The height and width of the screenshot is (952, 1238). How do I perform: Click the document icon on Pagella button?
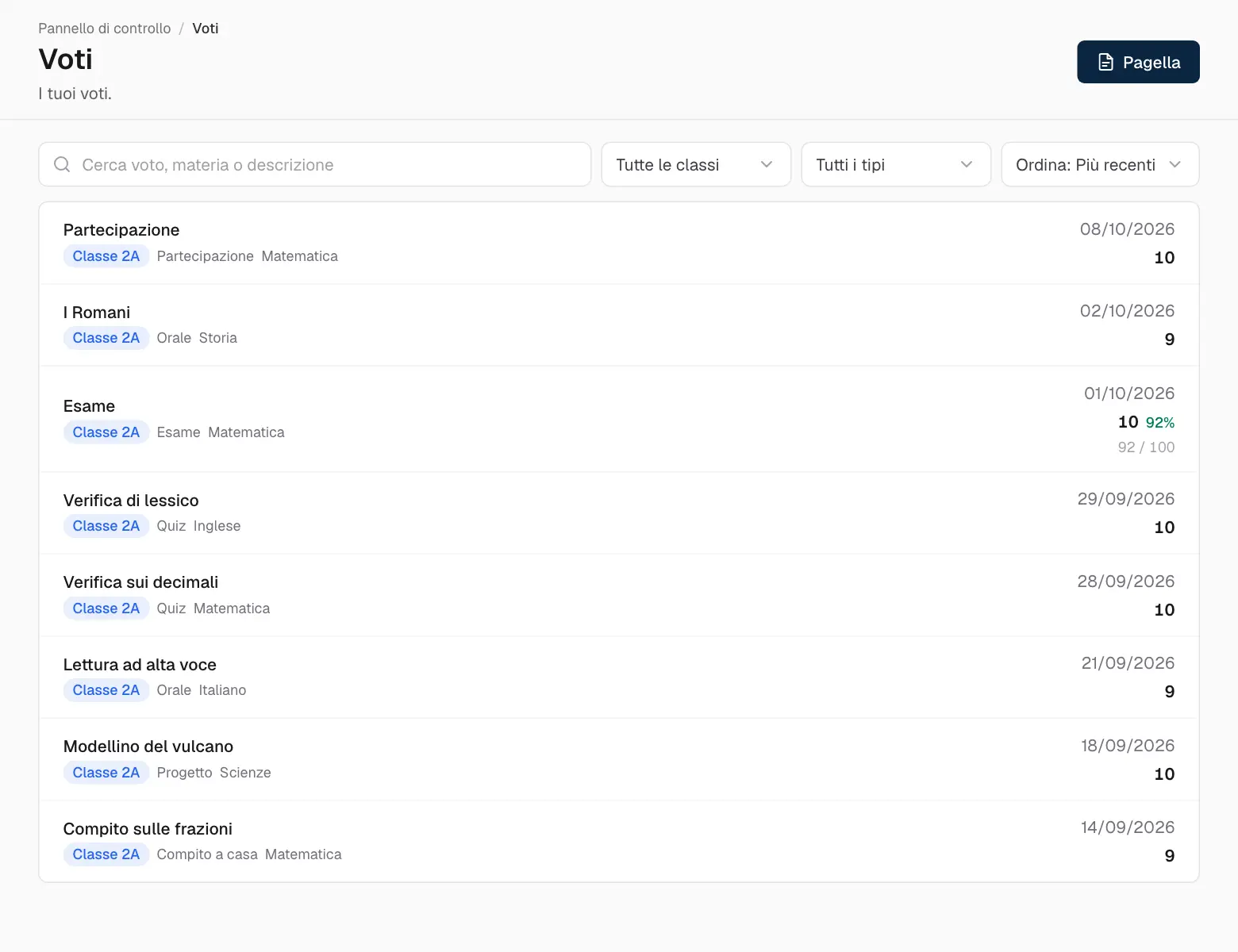pos(1105,62)
